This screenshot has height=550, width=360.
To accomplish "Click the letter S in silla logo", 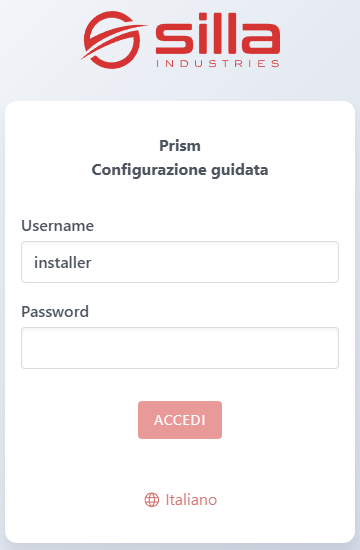I will [x=174, y=40].
